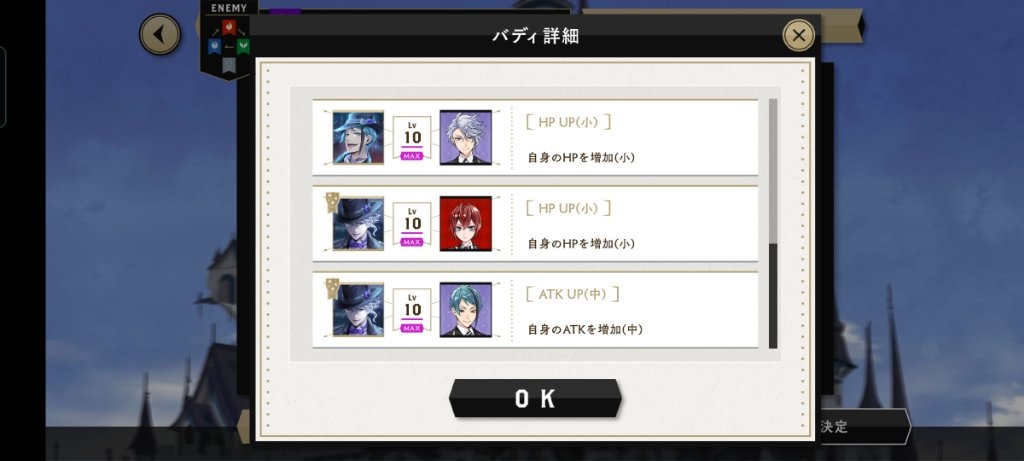Click the buddy list scrollbar
The width and height of the screenshot is (1024, 461).
pyautogui.click(x=773, y=224)
